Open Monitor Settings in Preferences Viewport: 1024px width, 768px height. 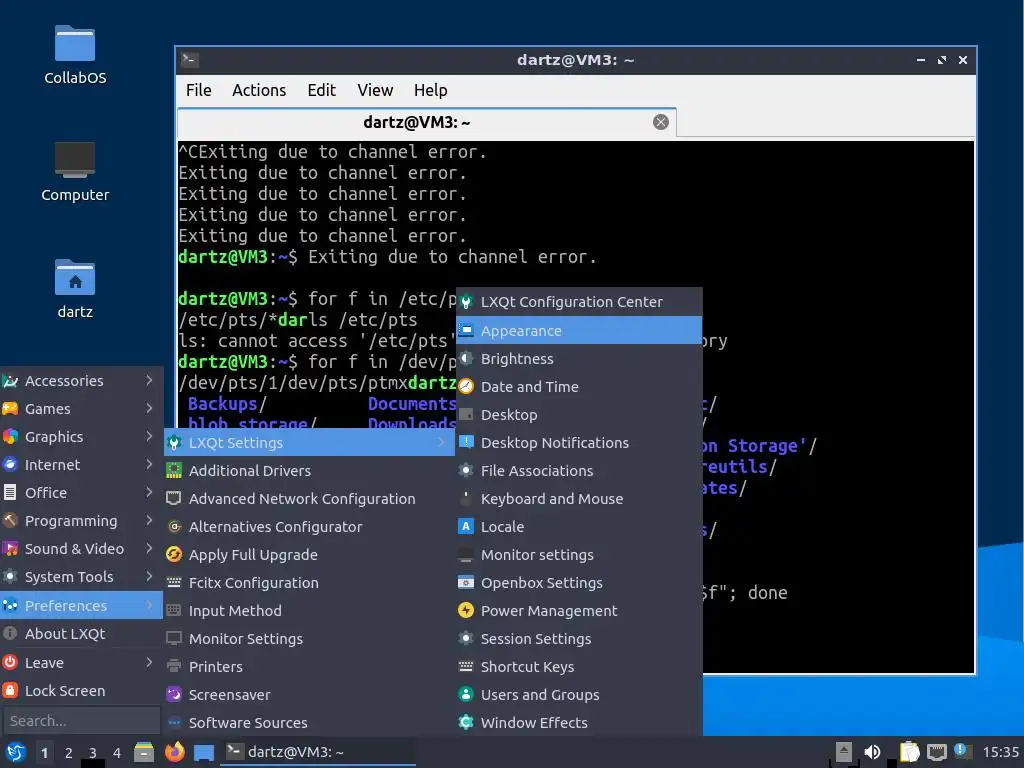[309, 639]
